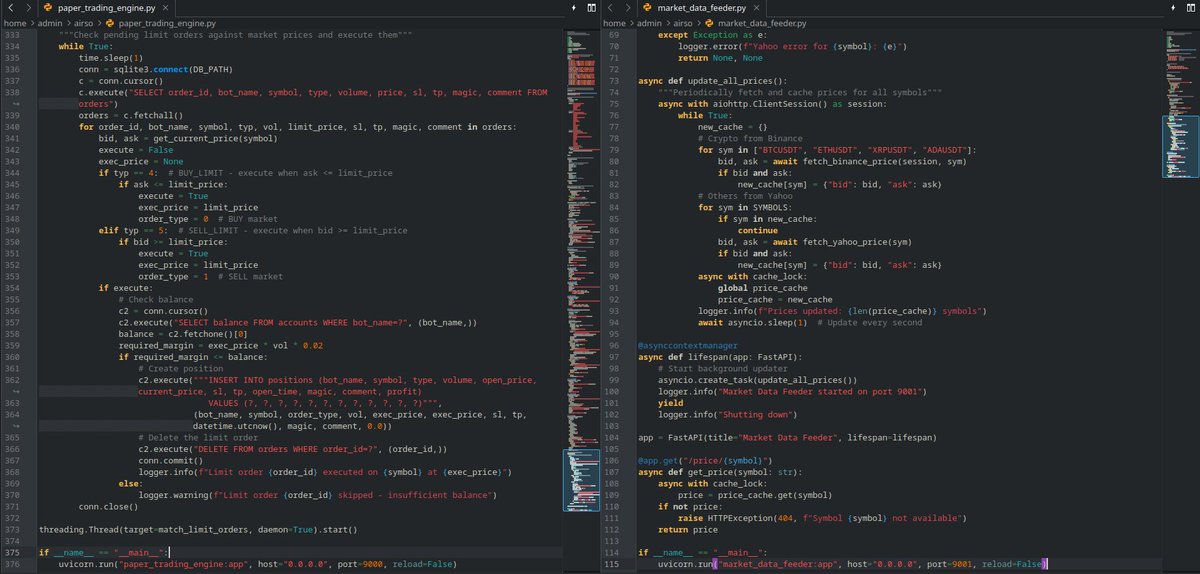Click 'continue' on line 87
1200x574 pixels.
pyautogui.click(x=758, y=231)
